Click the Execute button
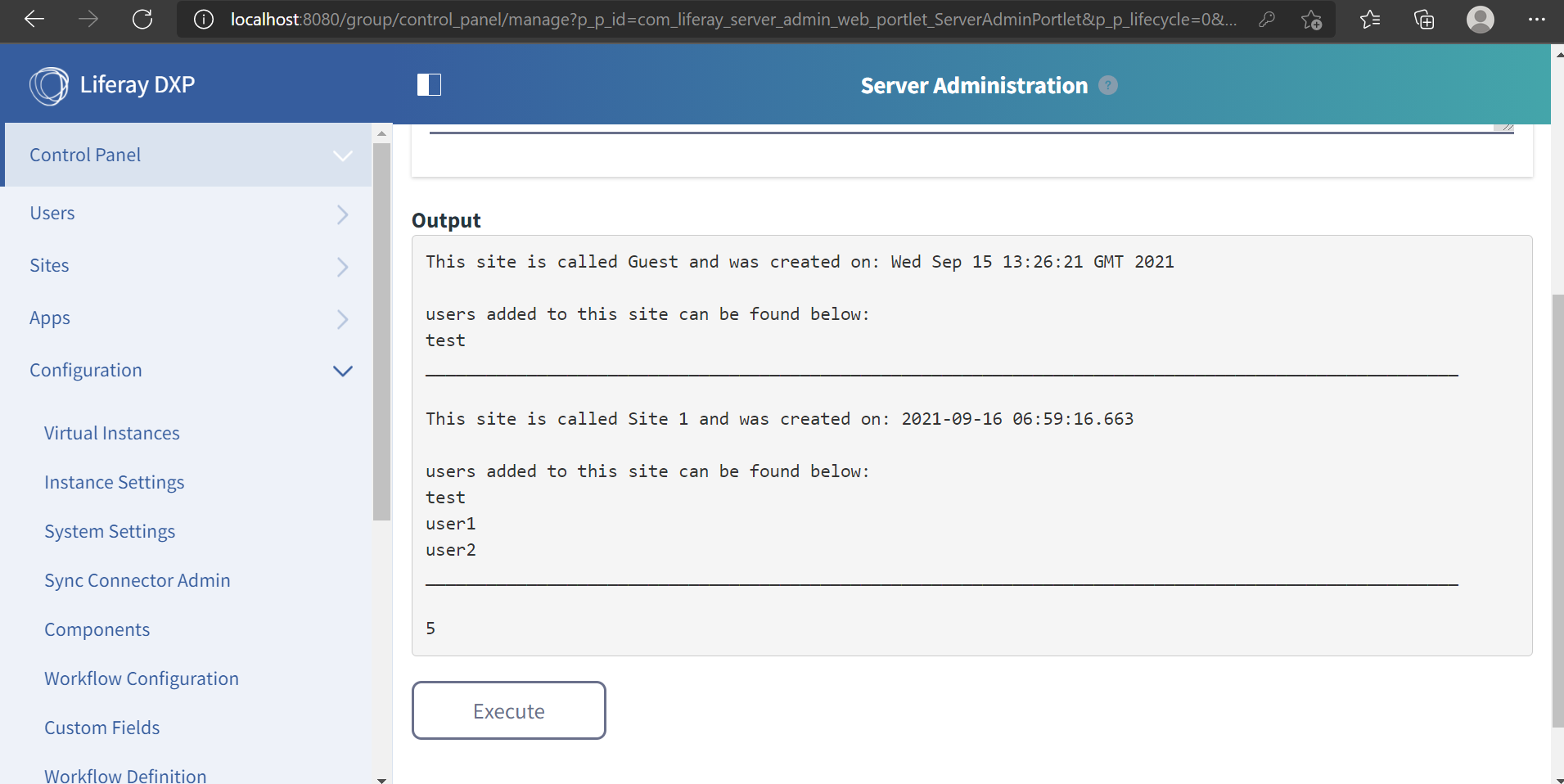The image size is (1564, 784). click(x=509, y=710)
